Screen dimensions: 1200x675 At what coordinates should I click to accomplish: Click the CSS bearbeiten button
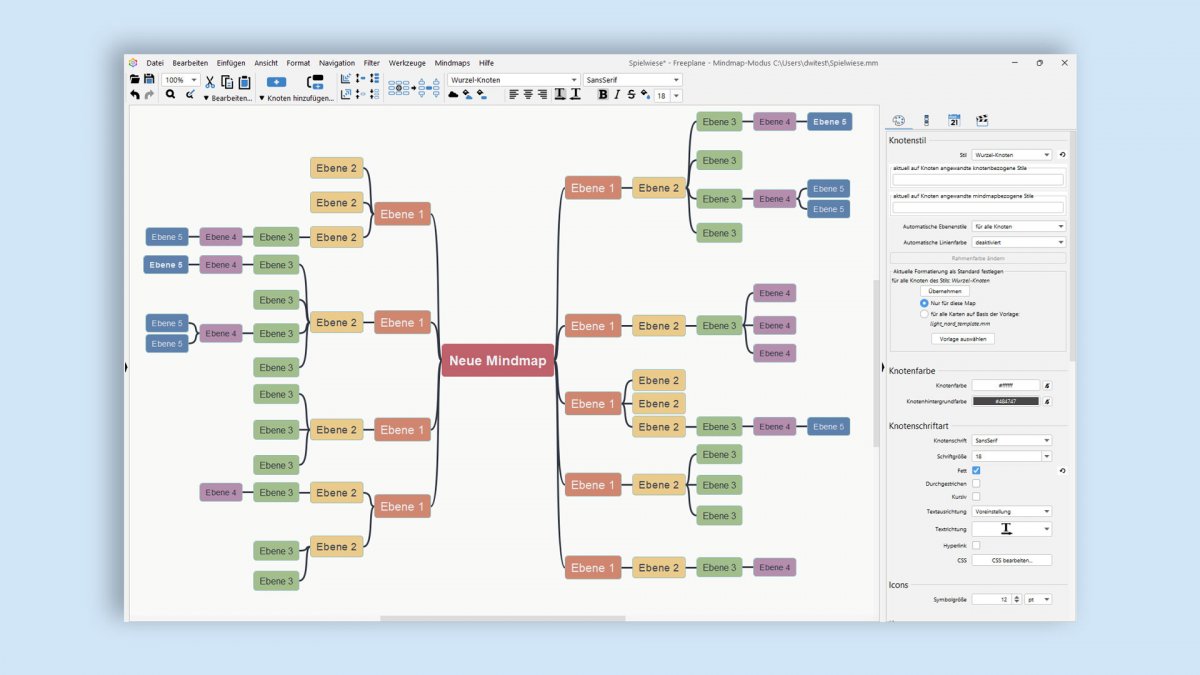[1012, 560]
